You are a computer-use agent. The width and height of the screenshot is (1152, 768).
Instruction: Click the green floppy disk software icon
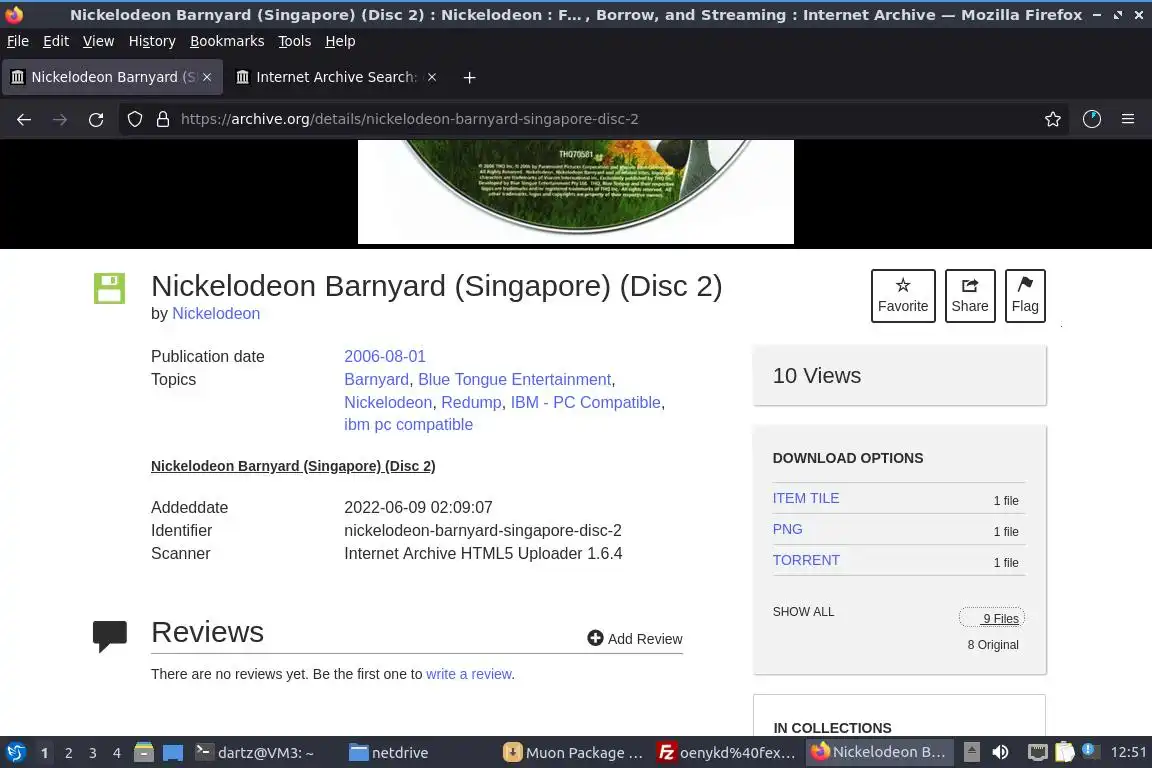tap(109, 288)
